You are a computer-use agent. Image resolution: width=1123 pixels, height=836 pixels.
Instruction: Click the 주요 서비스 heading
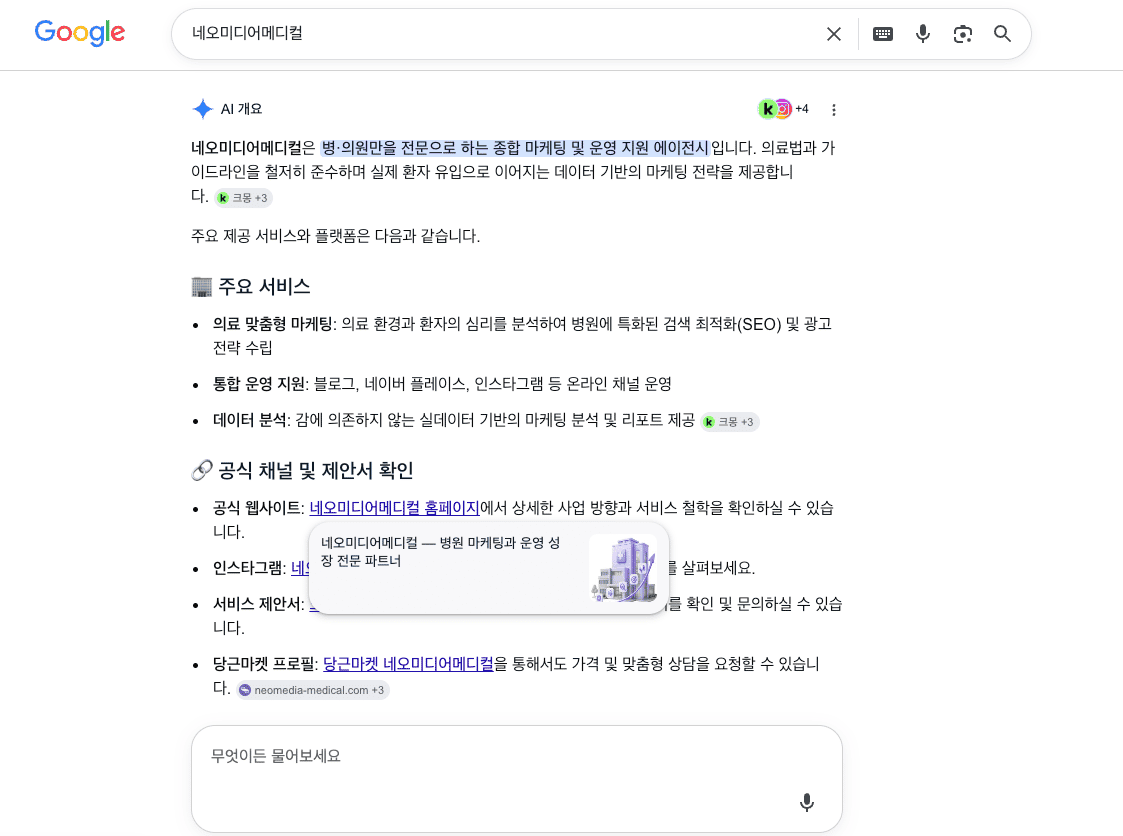click(251, 287)
